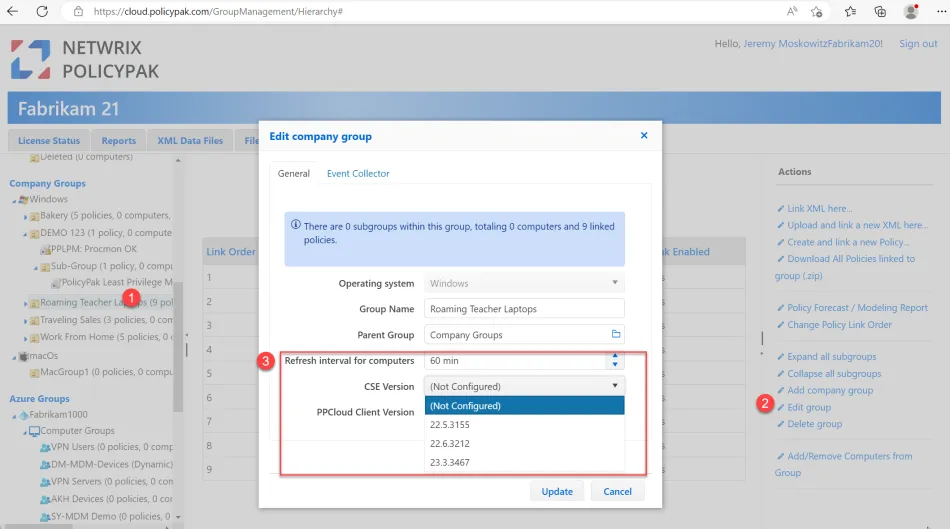Image resolution: width=950 pixels, height=529 pixels.
Task: Click the browser back arrow
Action: [x=13, y=12]
